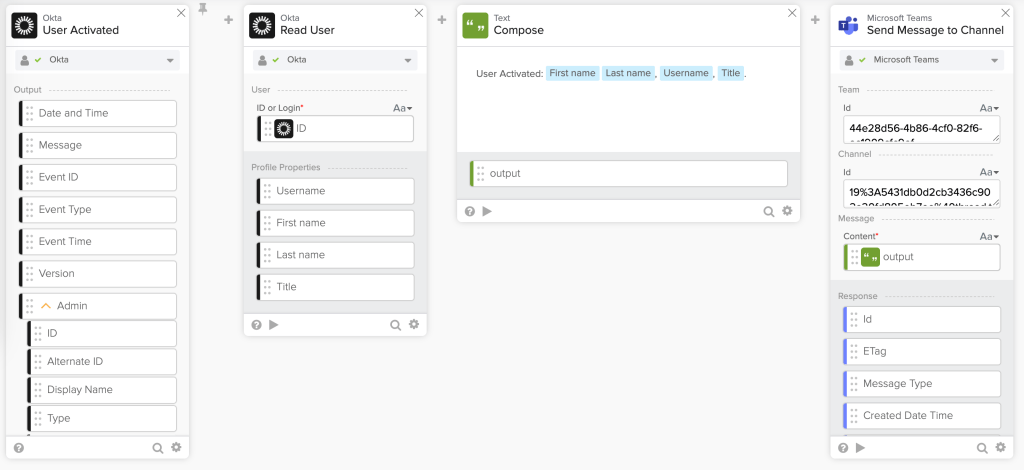The width and height of the screenshot is (1024, 470).
Task: Select the Message Type response field
Action: tap(922, 384)
